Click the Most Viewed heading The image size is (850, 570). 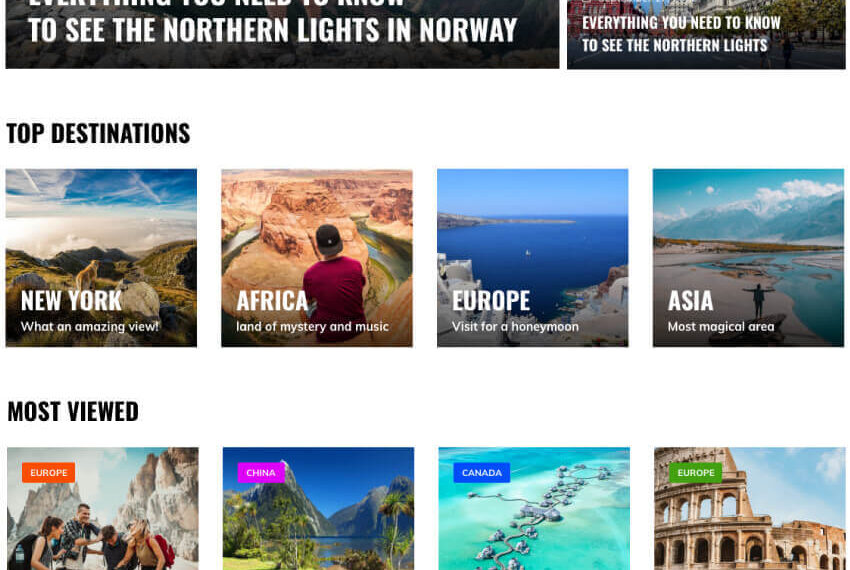pos(73,412)
